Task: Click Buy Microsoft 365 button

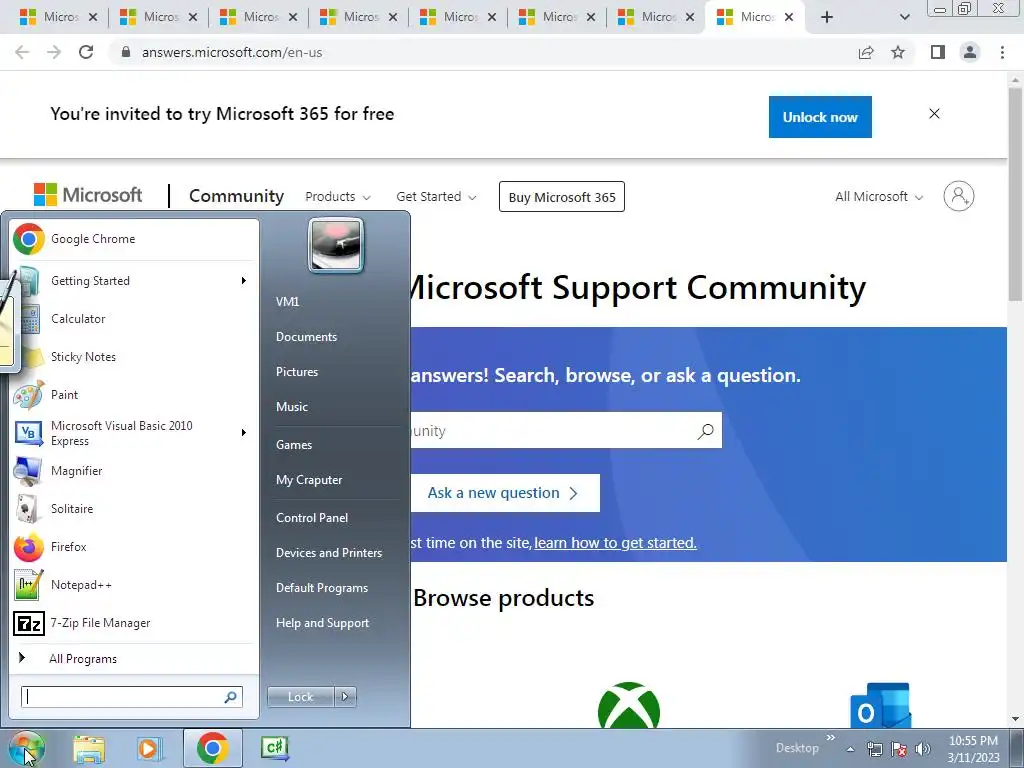Action: point(562,197)
